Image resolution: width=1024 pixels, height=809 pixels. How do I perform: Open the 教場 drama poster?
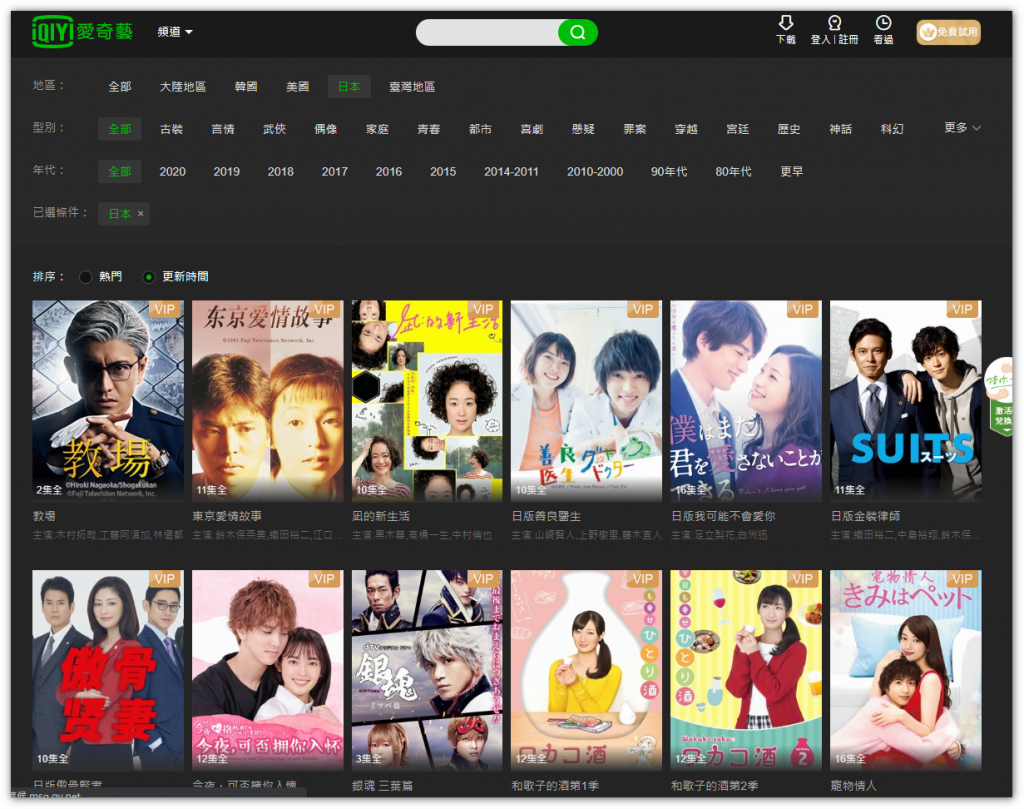pos(108,401)
